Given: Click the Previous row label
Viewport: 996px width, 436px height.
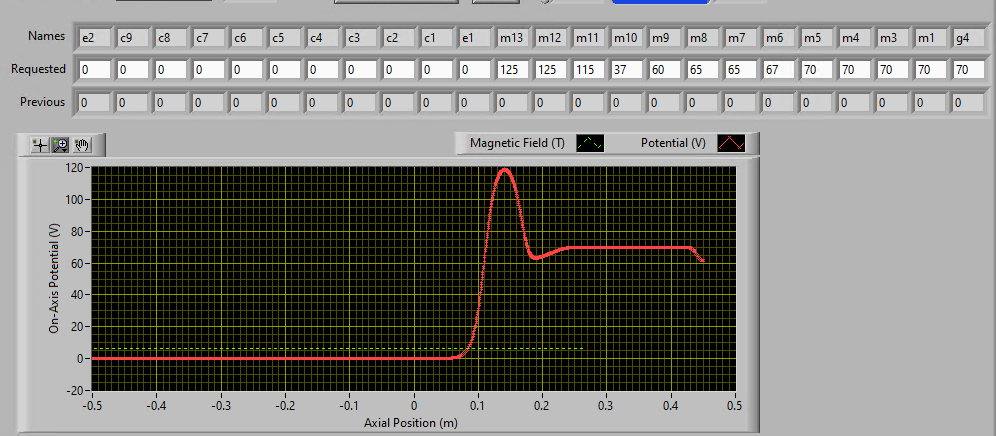Looking at the screenshot, I should (42, 102).
